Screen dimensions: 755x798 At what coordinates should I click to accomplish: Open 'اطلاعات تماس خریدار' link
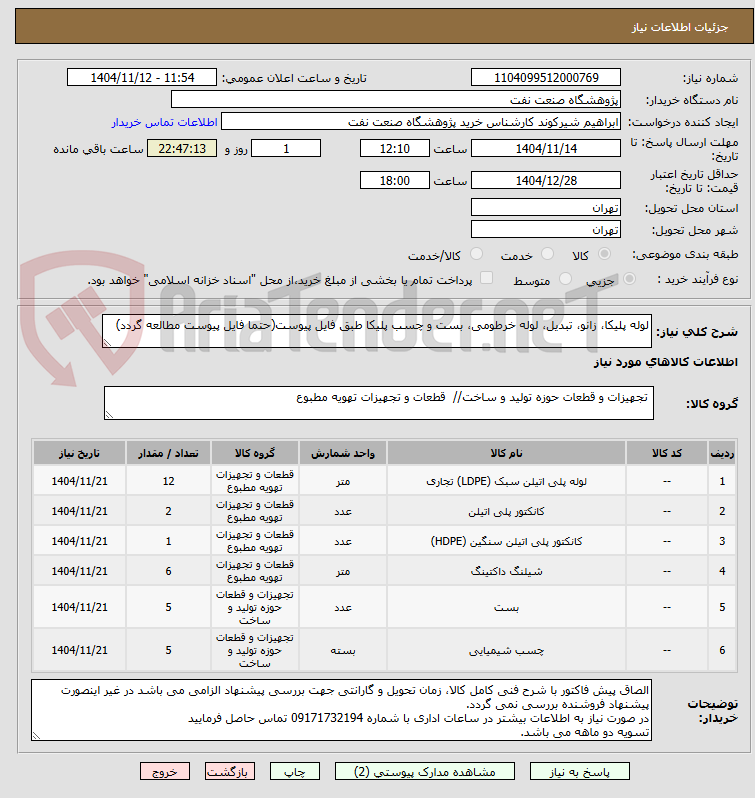coord(164,122)
